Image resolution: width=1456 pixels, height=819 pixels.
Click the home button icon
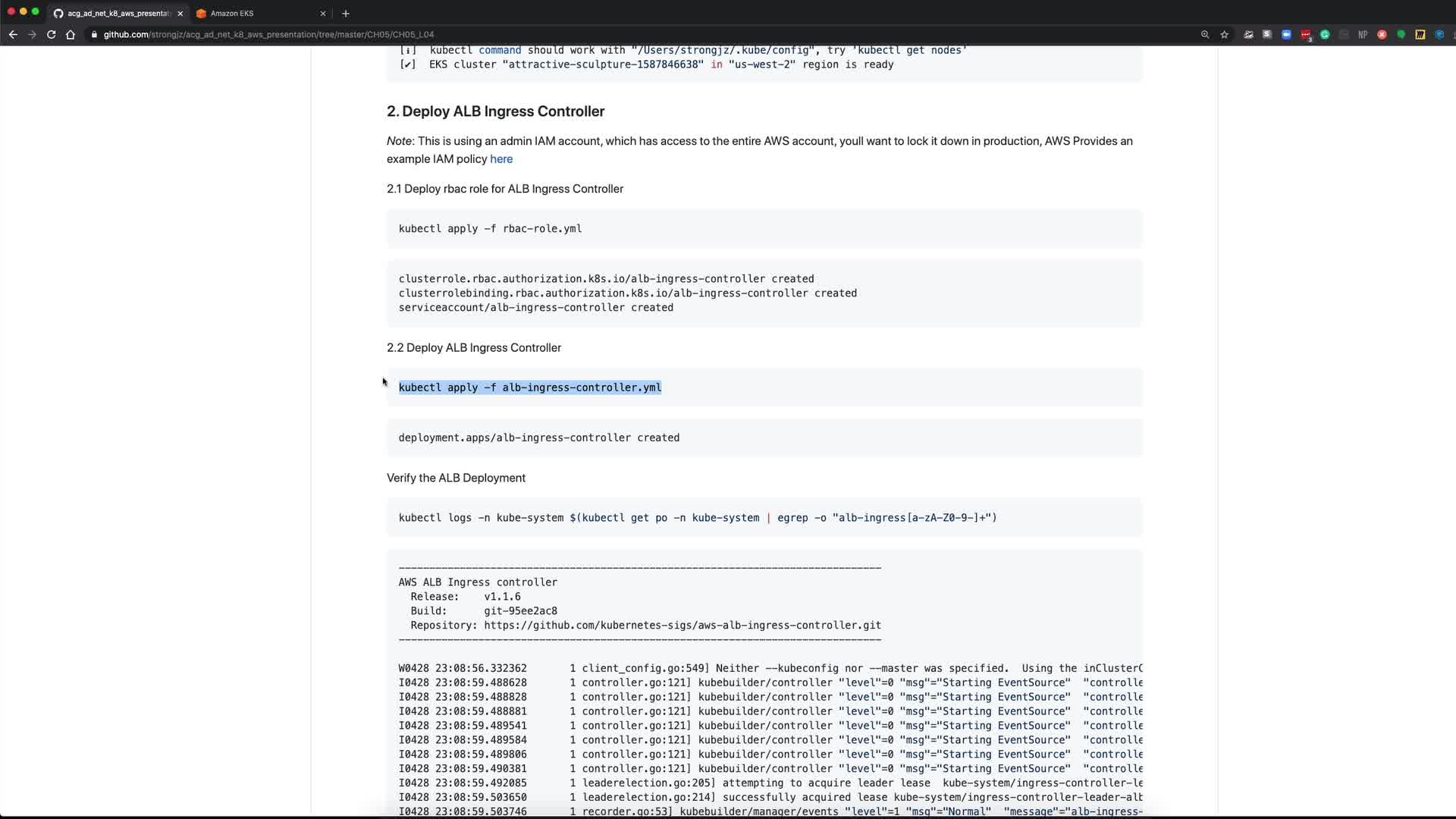71,34
